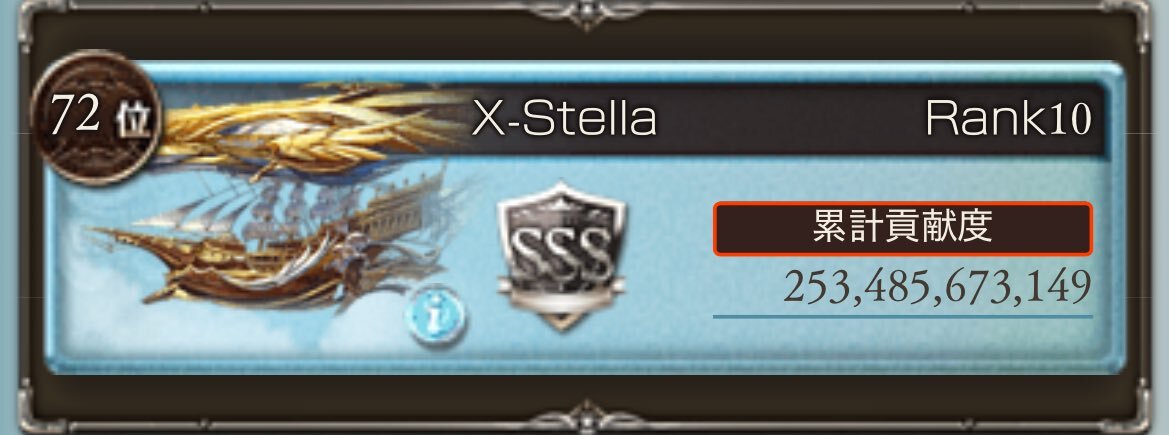Select the 72位 ranking medallion
This screenshot has height=435, width=1169.
(x=95, y=118)
